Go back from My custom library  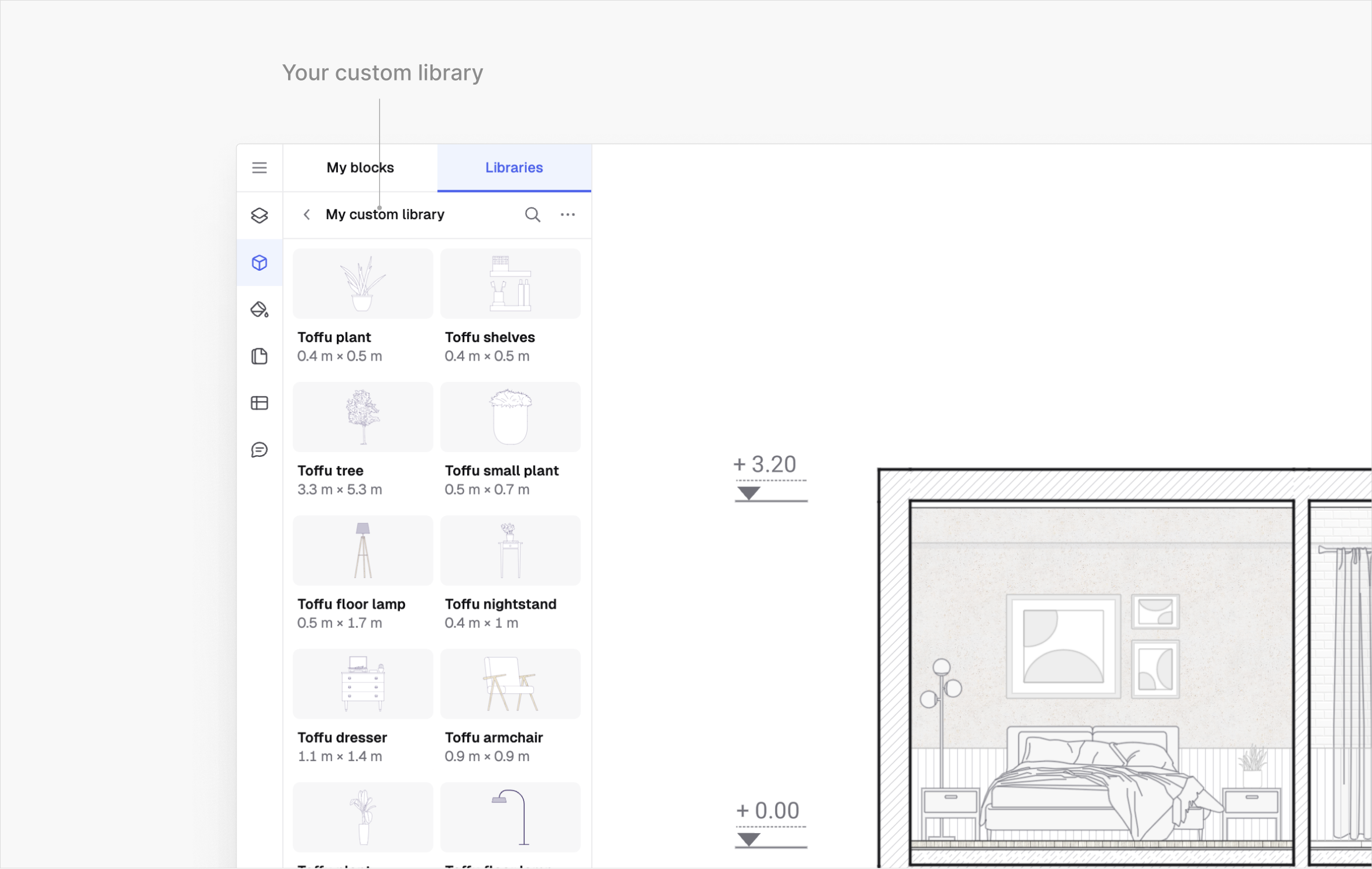coord(307,214)
